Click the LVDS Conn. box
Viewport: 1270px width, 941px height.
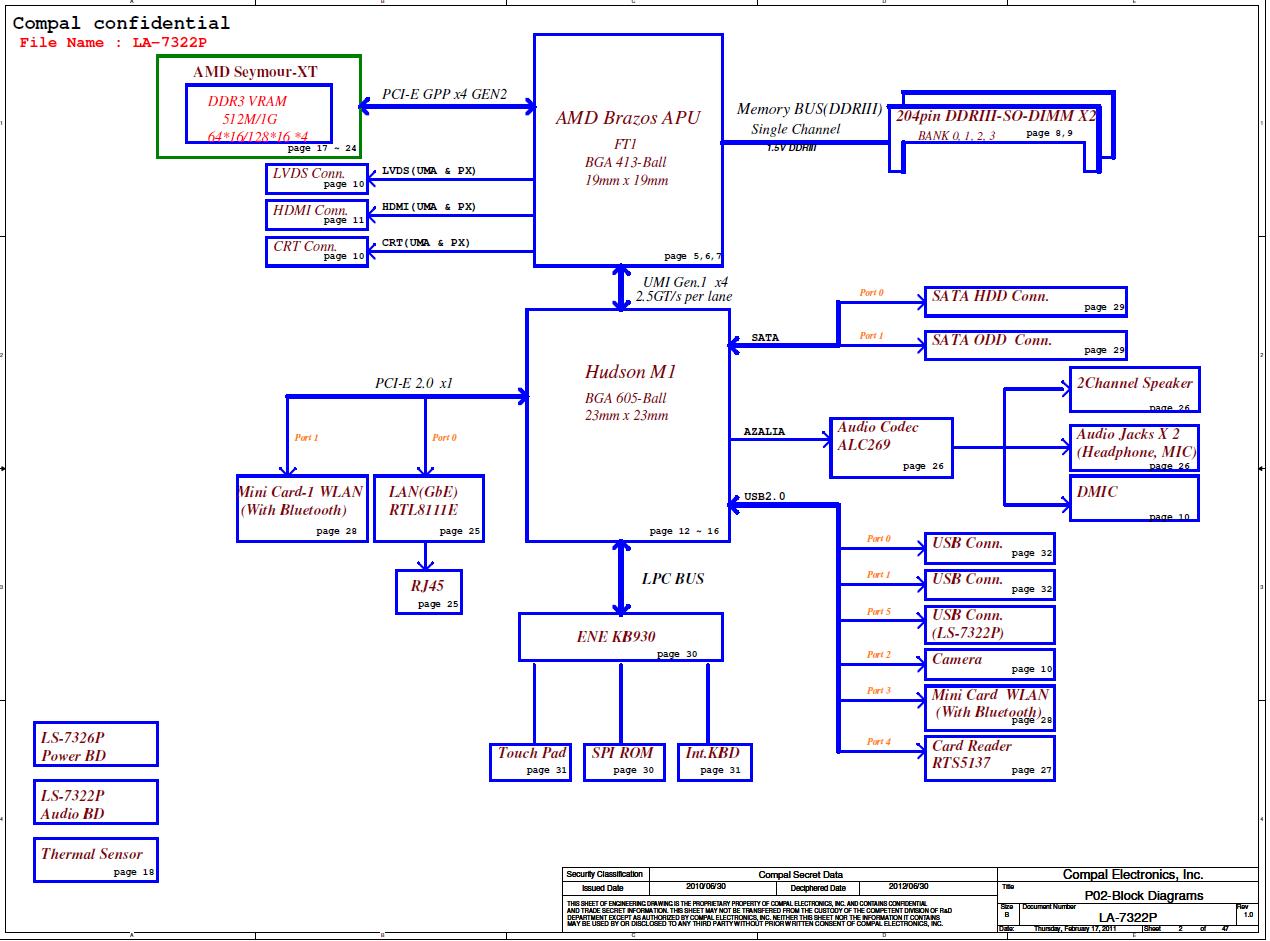click(317, 179)
